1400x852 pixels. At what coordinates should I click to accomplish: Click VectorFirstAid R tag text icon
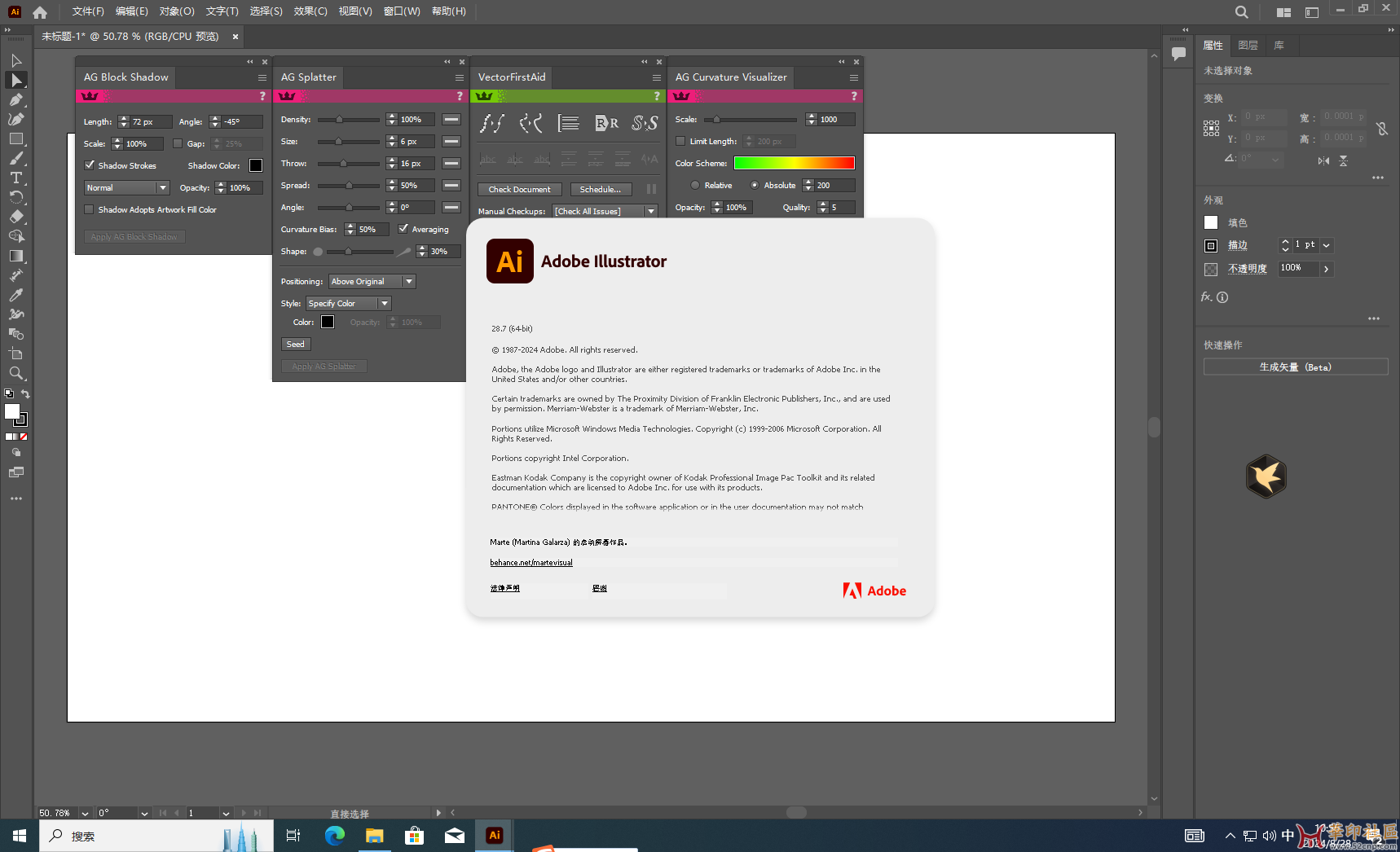606,123
